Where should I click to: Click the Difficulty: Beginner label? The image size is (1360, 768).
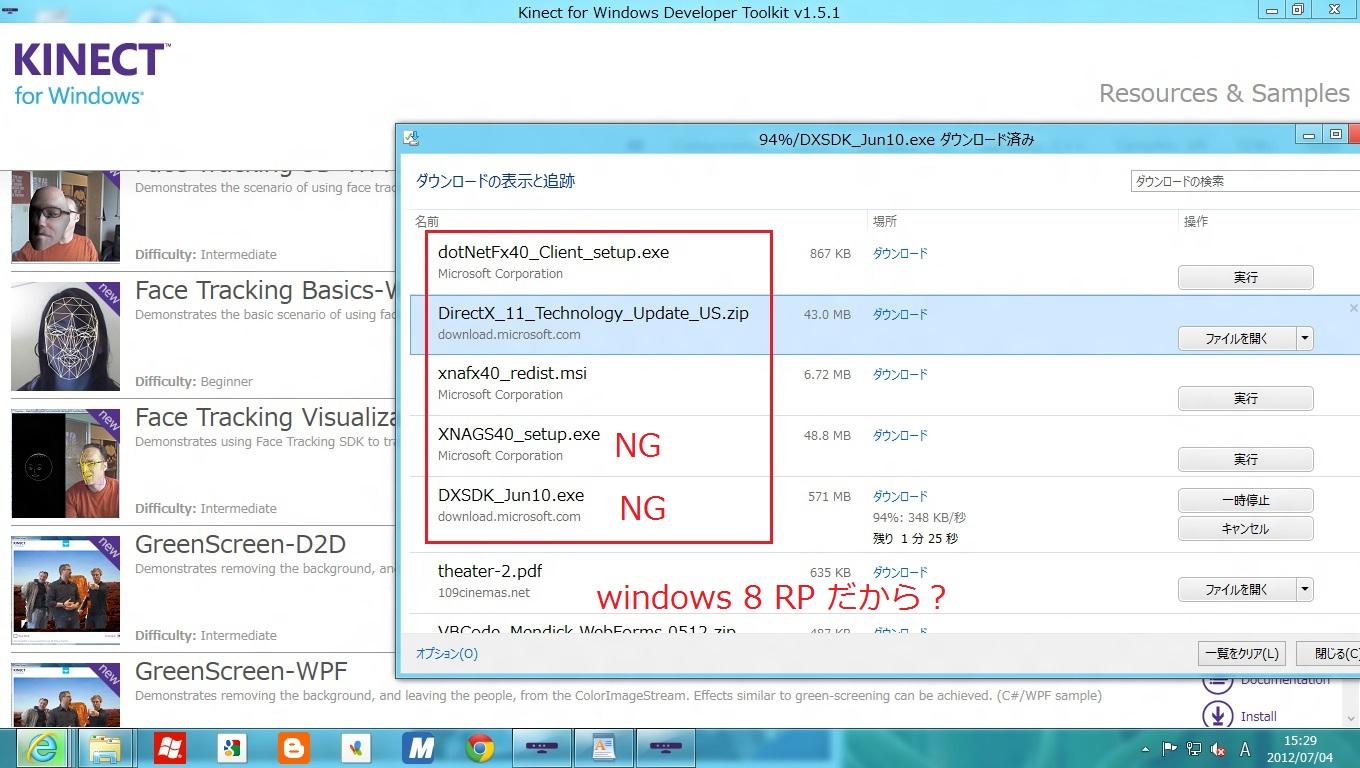point(194,381)
